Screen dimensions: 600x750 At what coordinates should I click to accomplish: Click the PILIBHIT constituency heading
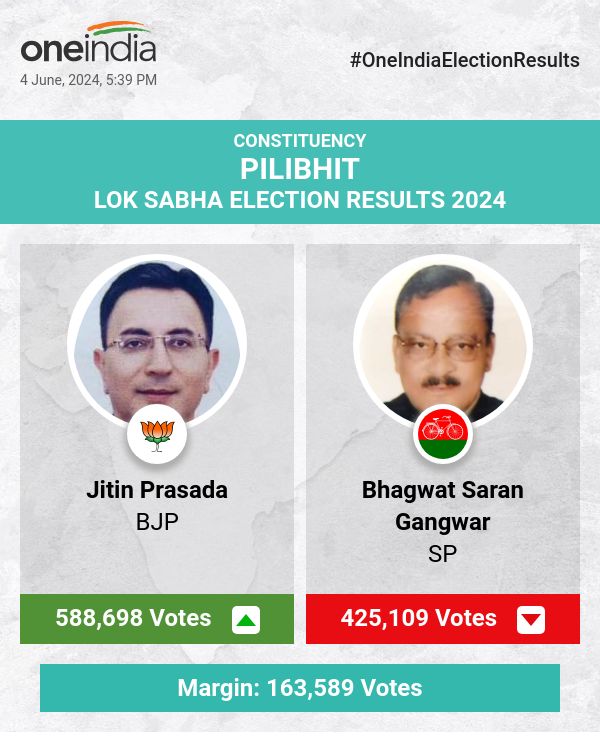[x=300, y=169]
